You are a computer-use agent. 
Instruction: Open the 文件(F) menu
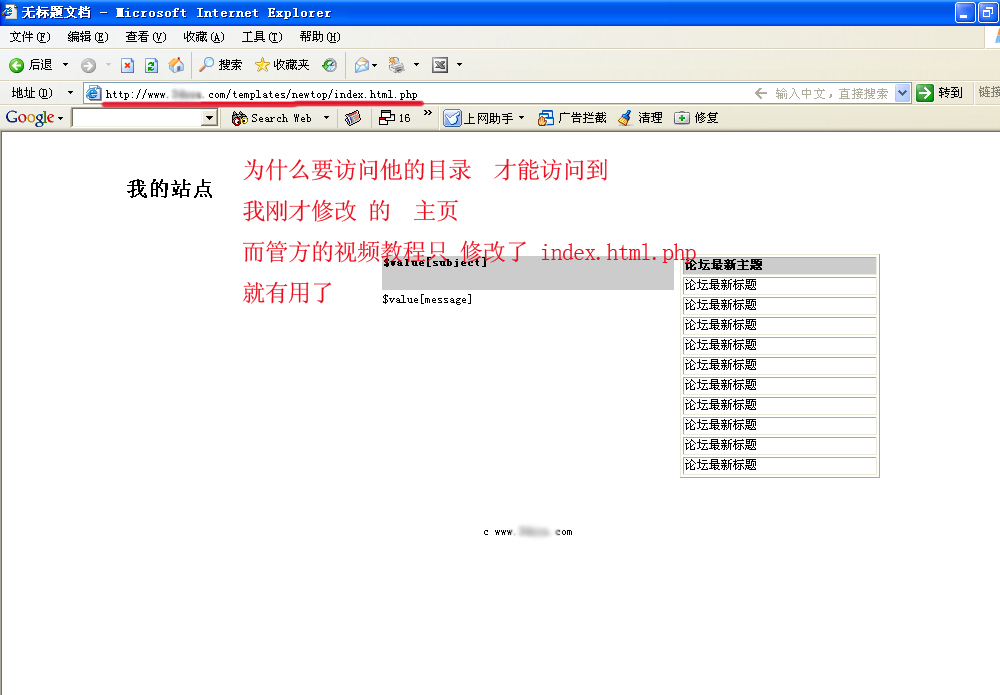pyautogui.click(x=30, y=37)
